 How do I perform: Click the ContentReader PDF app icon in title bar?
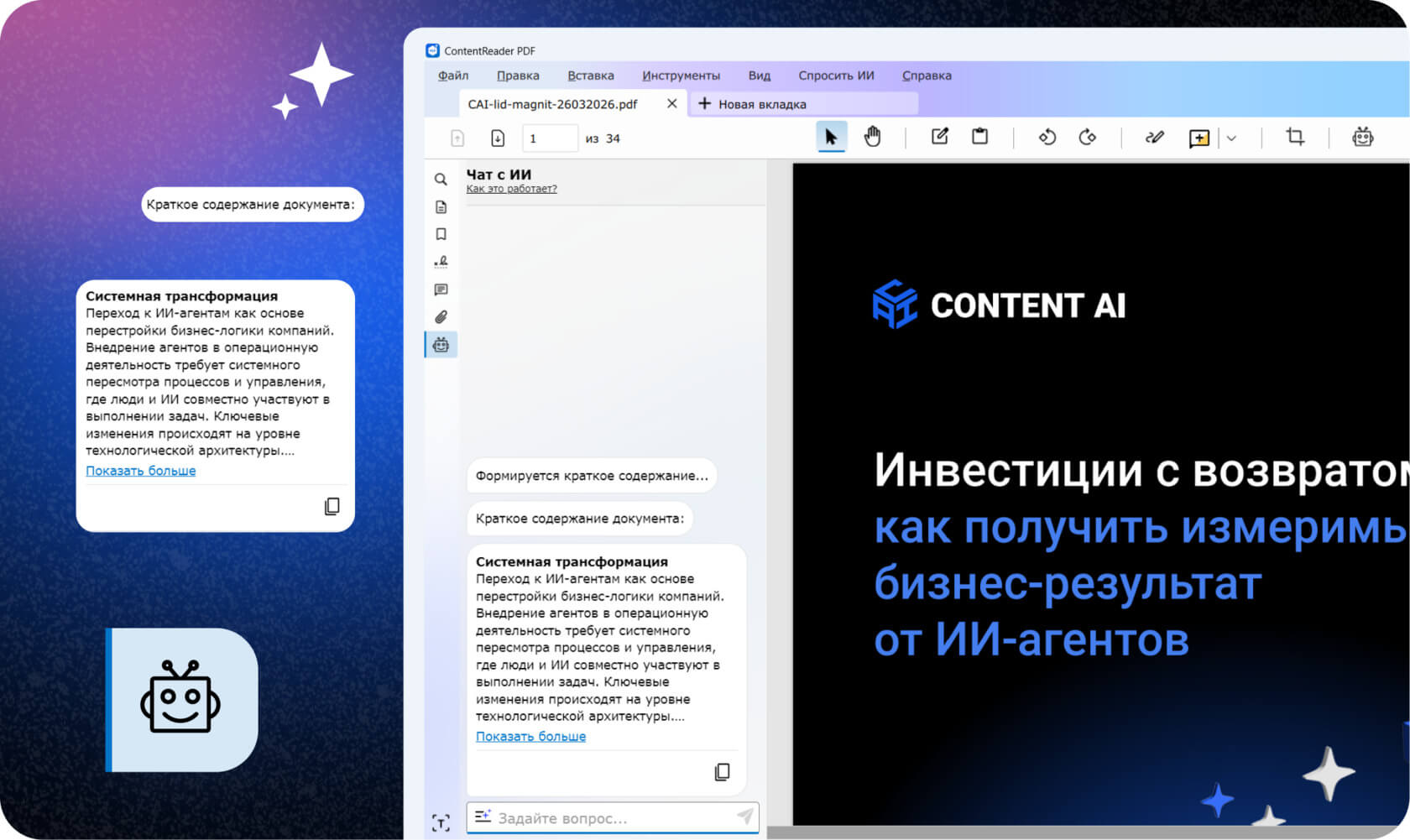coord(432,50)
